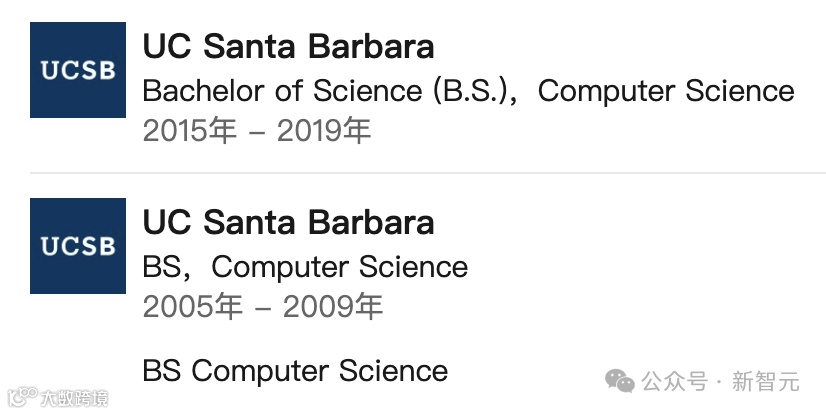This screenshot has height=414, width=826.
Task: Click the "公众号" watermark label
Action: click(674, 381)
